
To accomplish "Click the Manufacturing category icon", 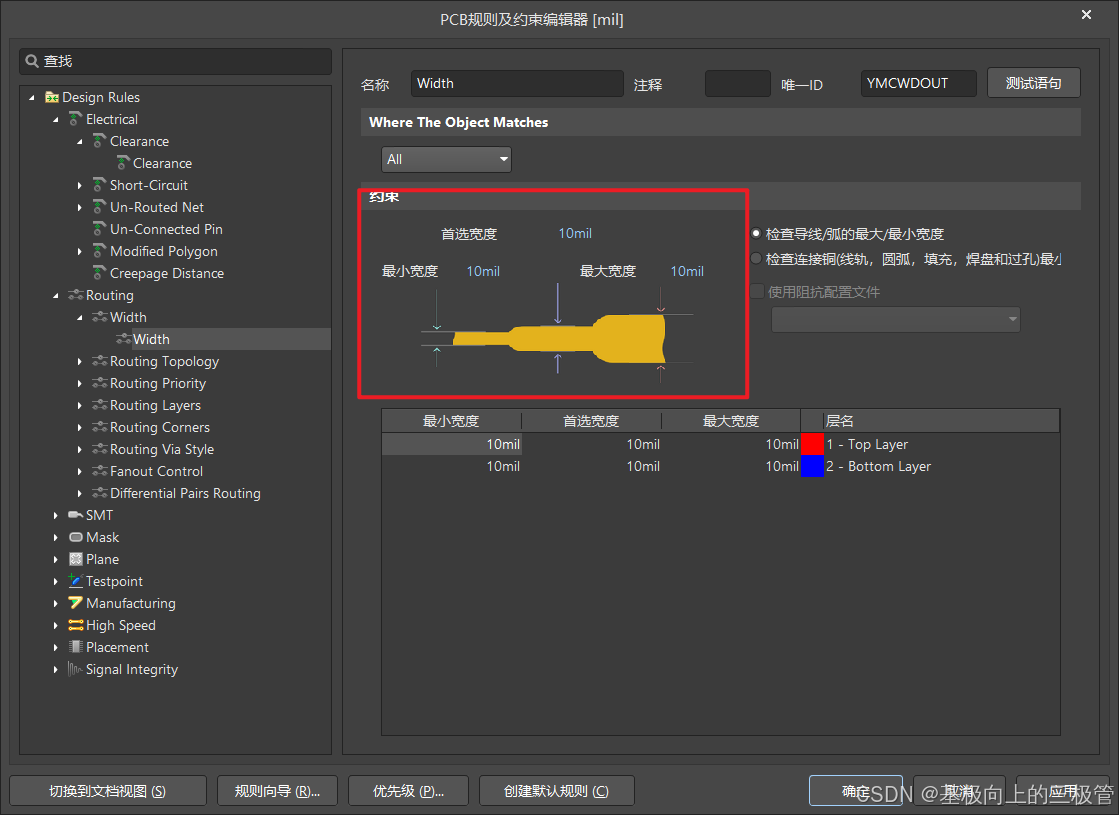I will [76, 603].
